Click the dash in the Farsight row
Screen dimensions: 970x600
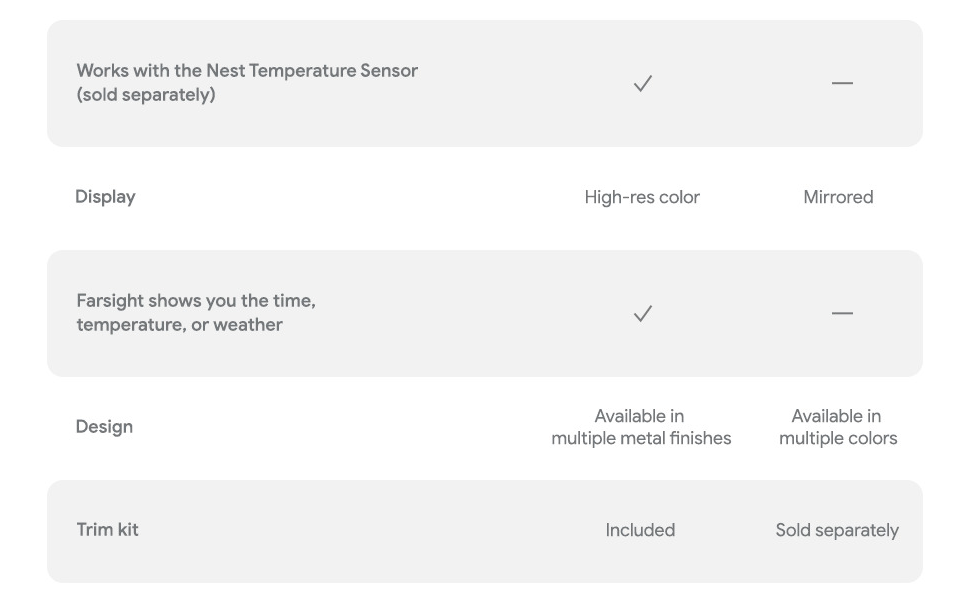[842, 314]
